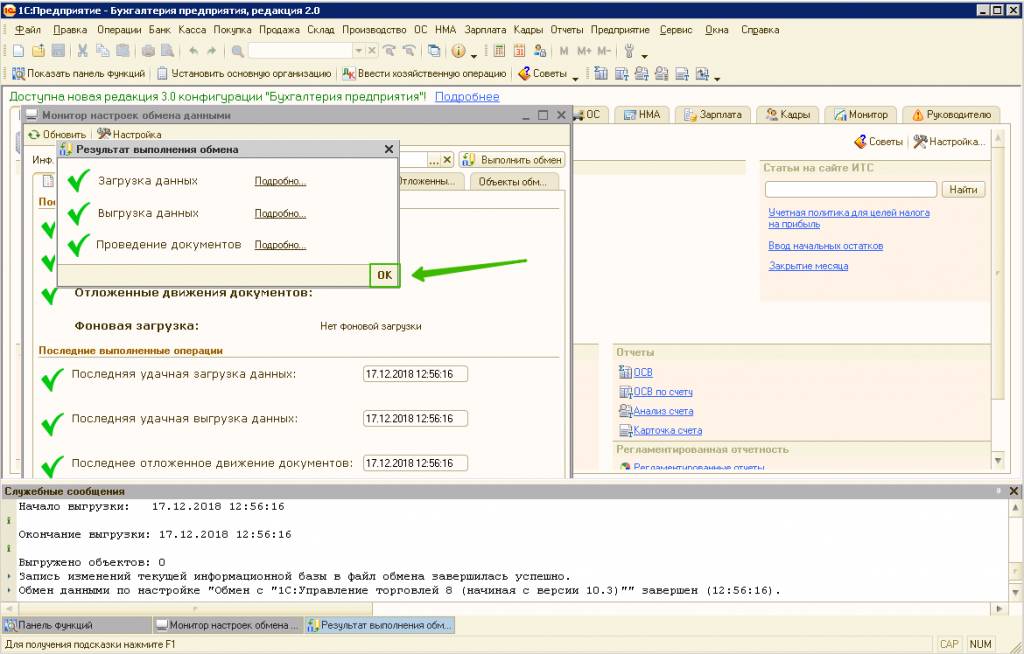The width and height of the screenshot is (1024, 654).
Task: Open the Calendar toolbar icon
Action: (x=519, y=51)
